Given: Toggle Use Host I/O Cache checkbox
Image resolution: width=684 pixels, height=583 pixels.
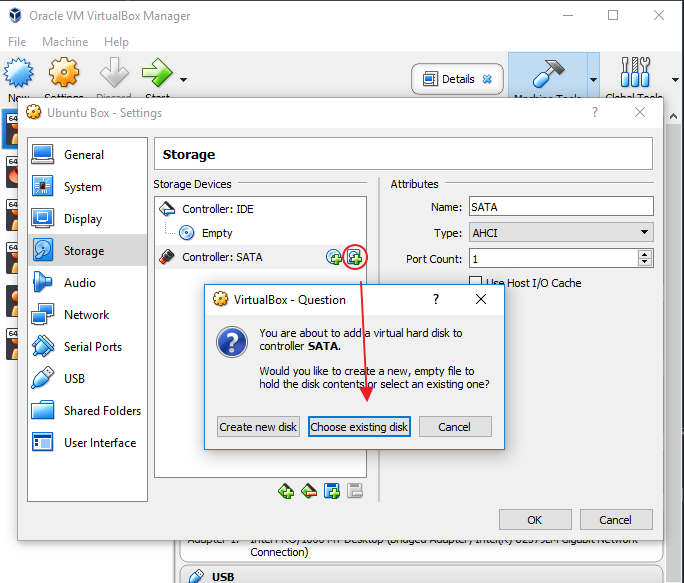Looking at the screenshot, I should 475,282.
